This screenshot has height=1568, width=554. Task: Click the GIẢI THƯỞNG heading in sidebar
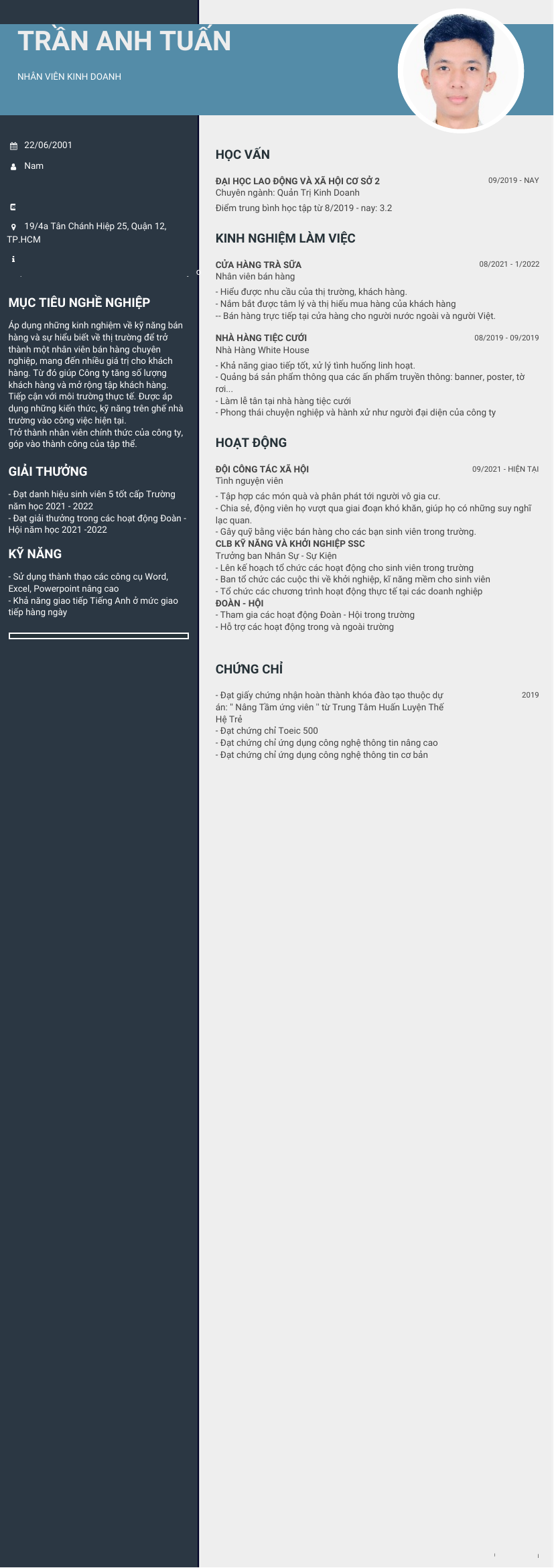pos(48,472)
